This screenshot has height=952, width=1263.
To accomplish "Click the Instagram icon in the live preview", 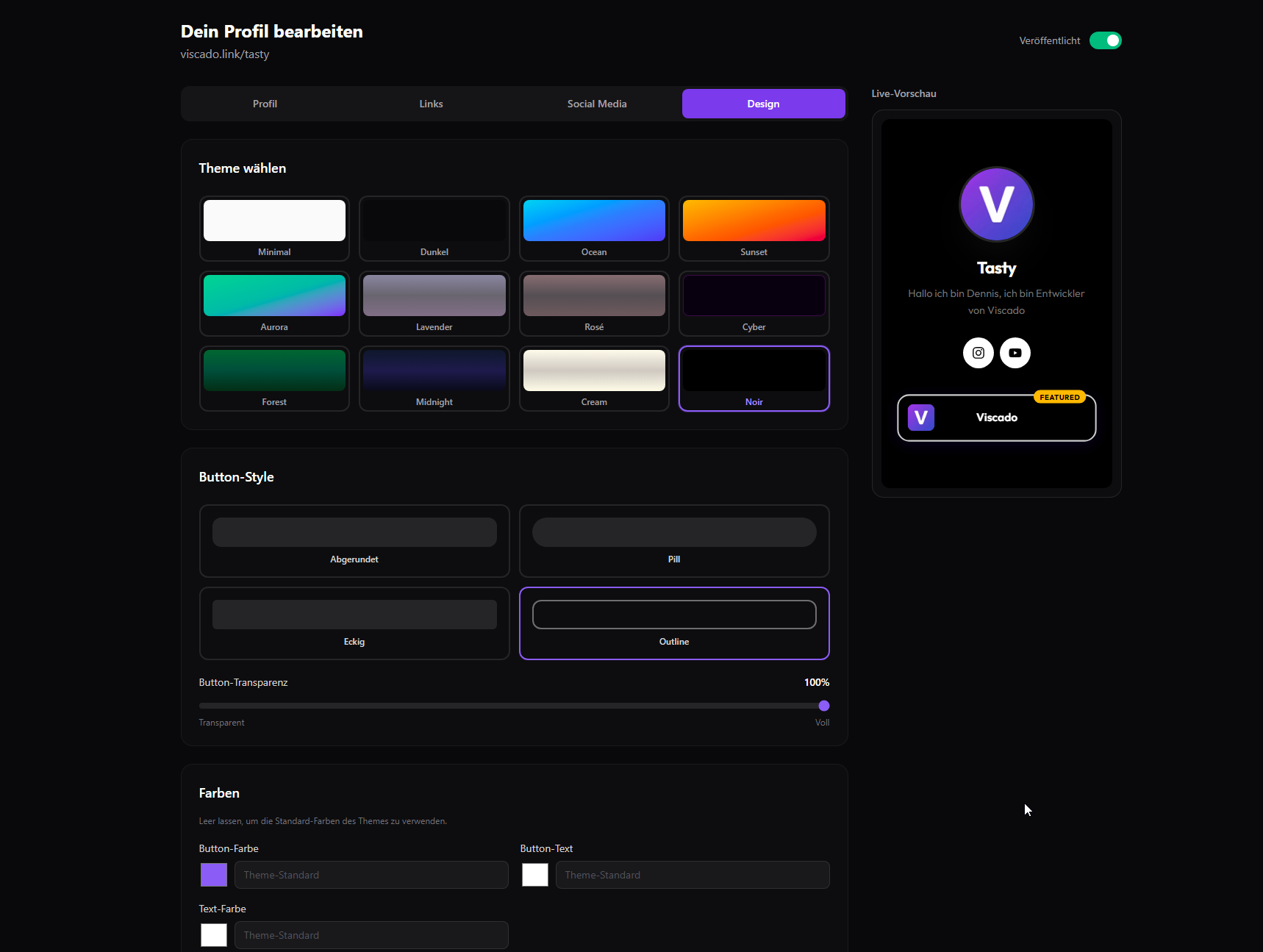I will [x=978, y=353].
